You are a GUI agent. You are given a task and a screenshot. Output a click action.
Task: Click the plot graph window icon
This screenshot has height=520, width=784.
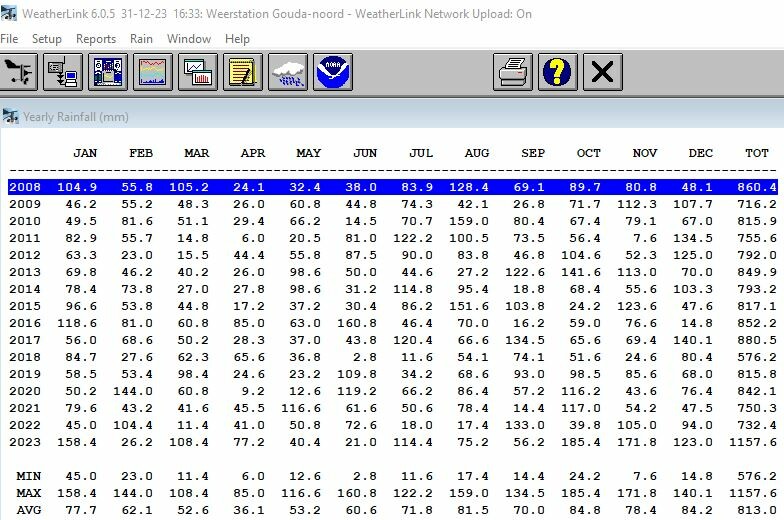tap(197, 72)
